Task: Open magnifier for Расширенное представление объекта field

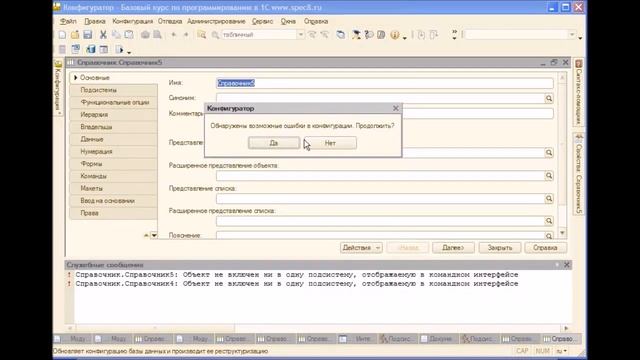Action: tap(549, 176)
